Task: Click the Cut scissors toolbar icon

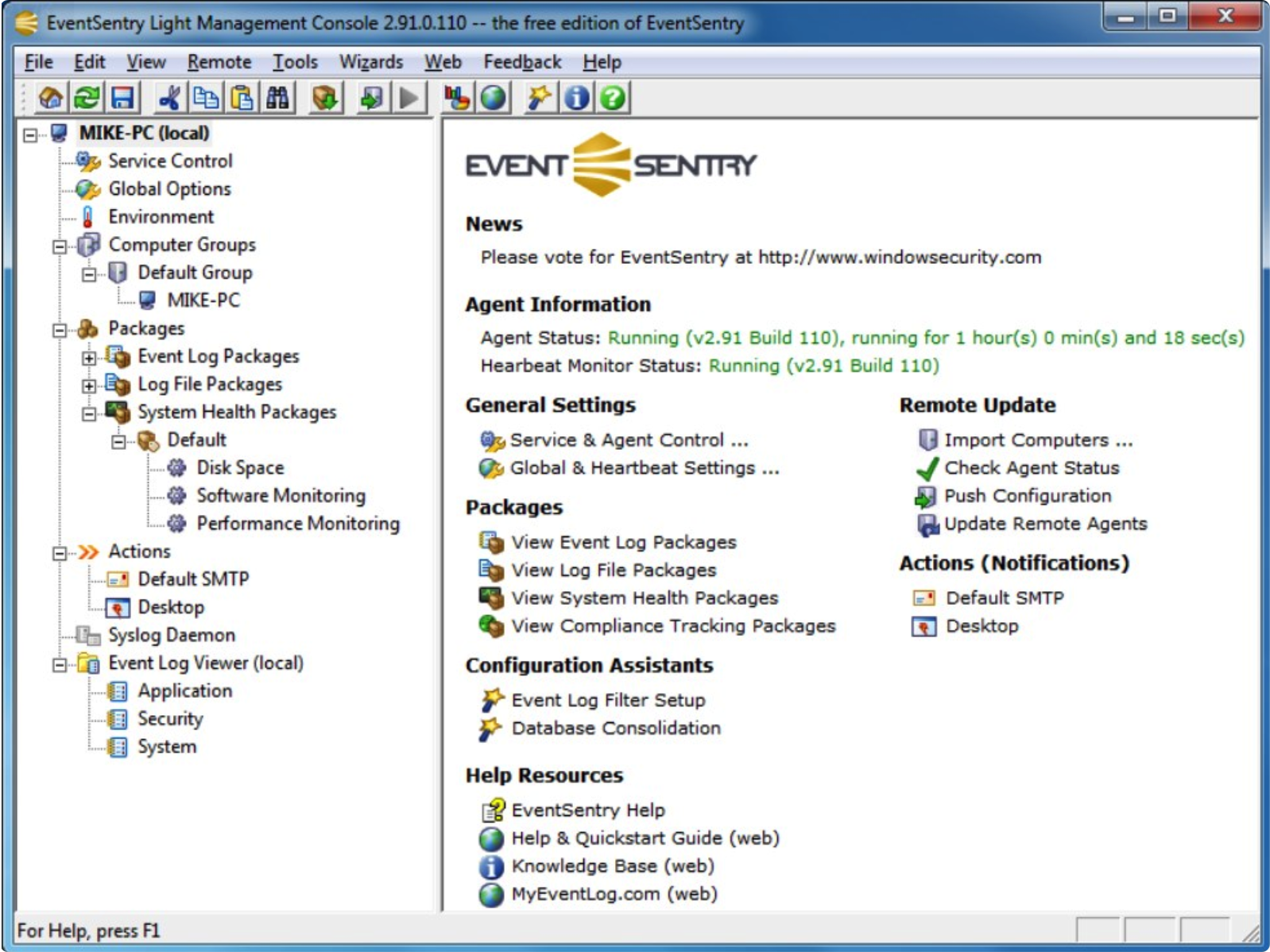Action: click(x=168, y=98)
